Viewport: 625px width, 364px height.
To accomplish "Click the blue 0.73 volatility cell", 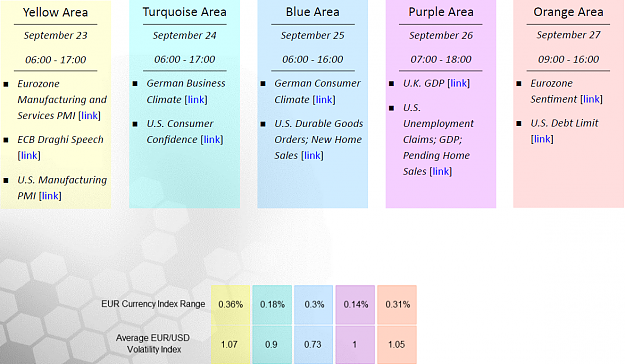I will [x=314, y=345].
